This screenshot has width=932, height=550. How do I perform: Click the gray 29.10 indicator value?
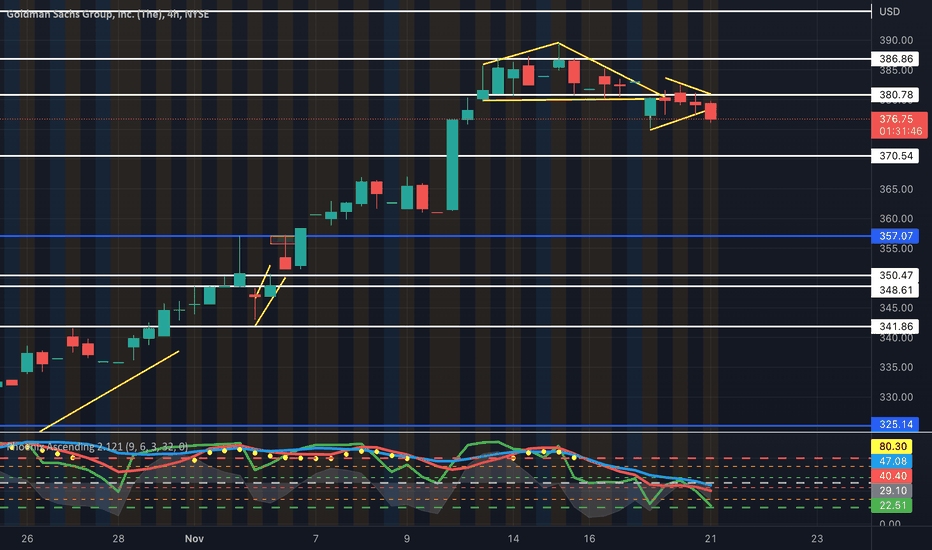click(892, 491)
